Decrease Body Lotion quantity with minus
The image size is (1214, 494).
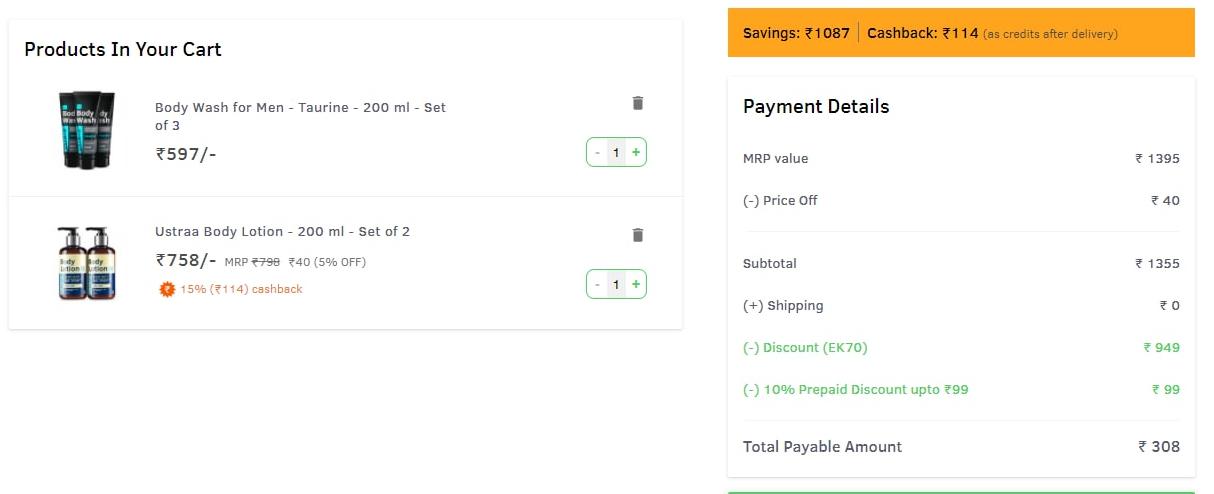(x=597, y=284)
